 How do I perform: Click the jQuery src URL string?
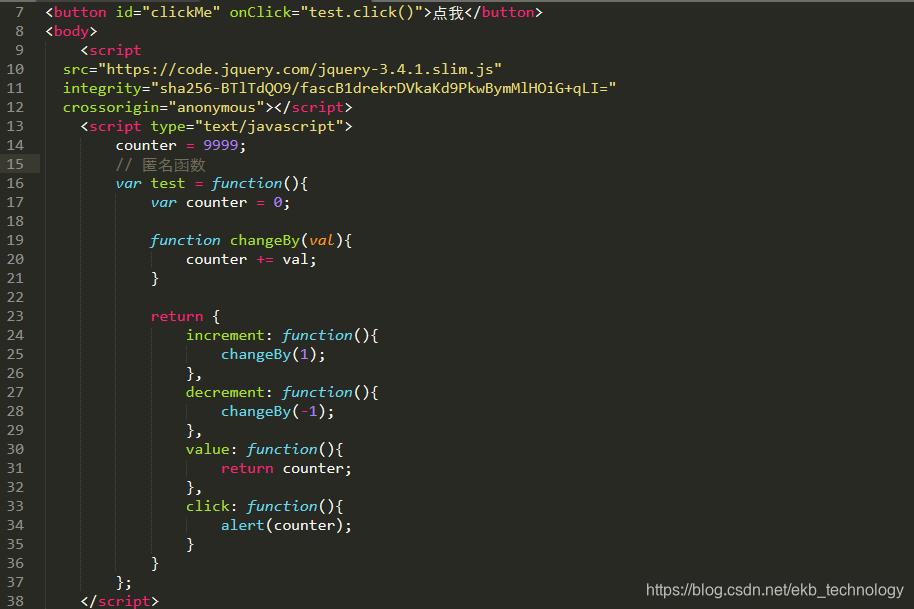coord(300,69)
